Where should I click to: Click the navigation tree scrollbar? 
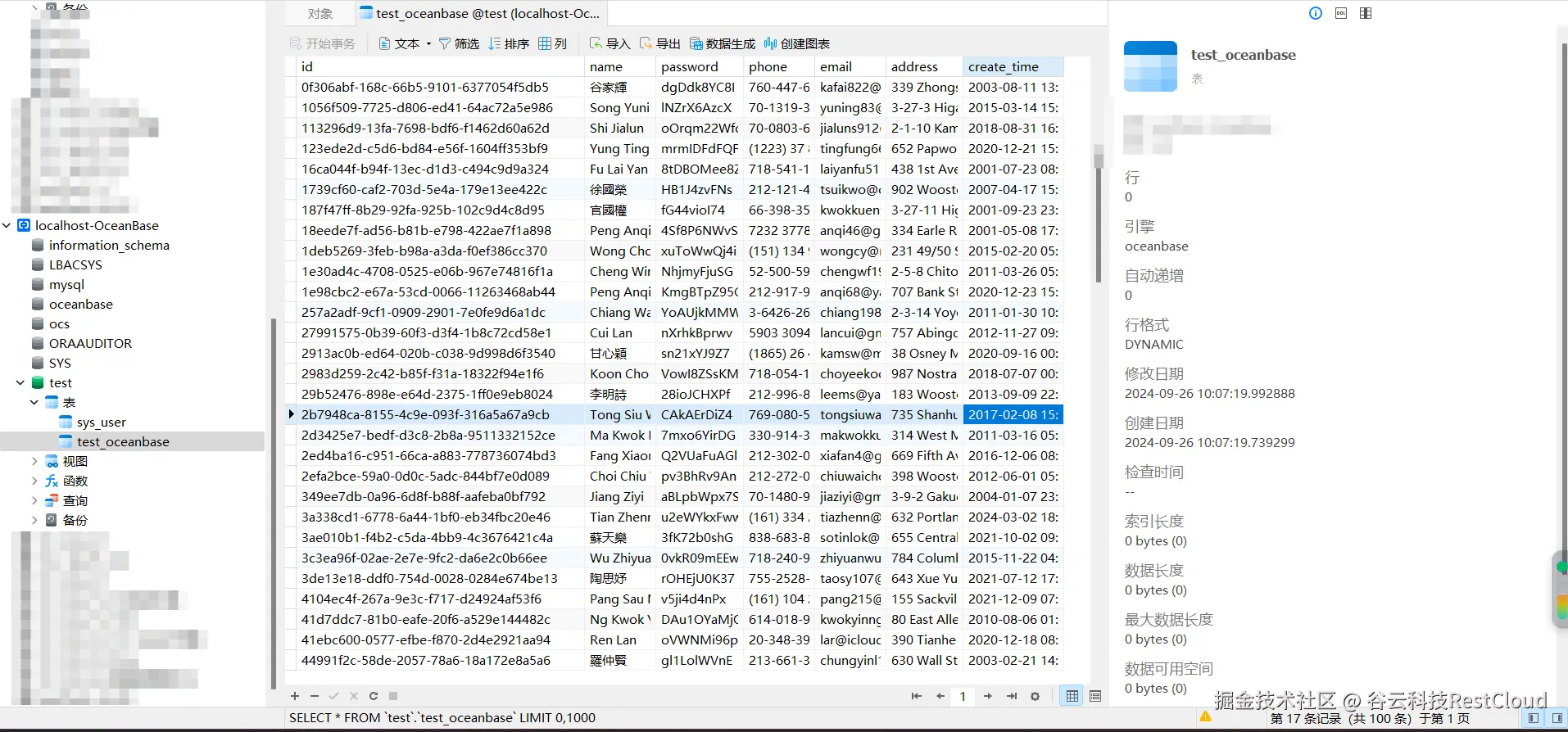(273, 504)
